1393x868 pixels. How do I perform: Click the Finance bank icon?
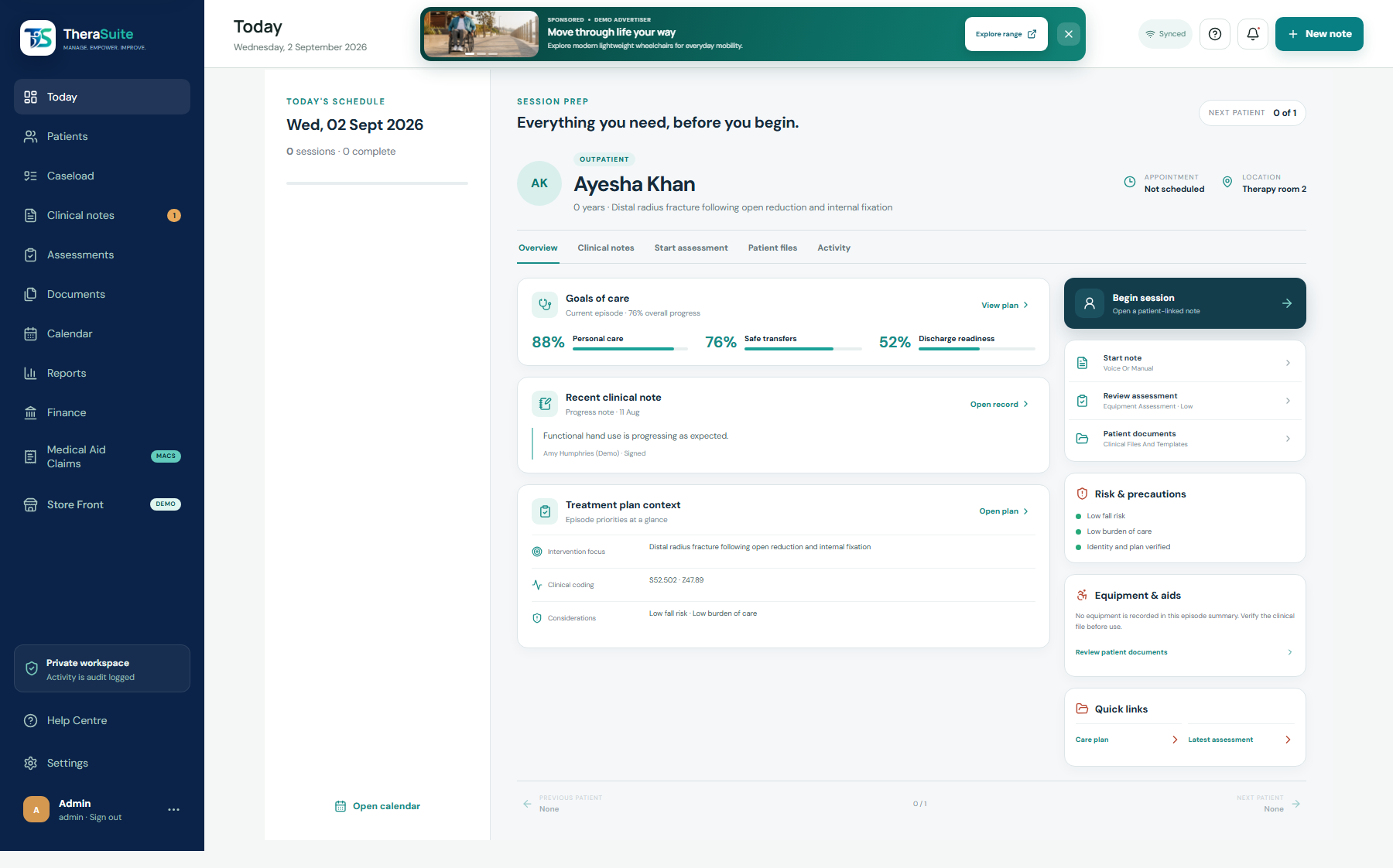point(31,412)
